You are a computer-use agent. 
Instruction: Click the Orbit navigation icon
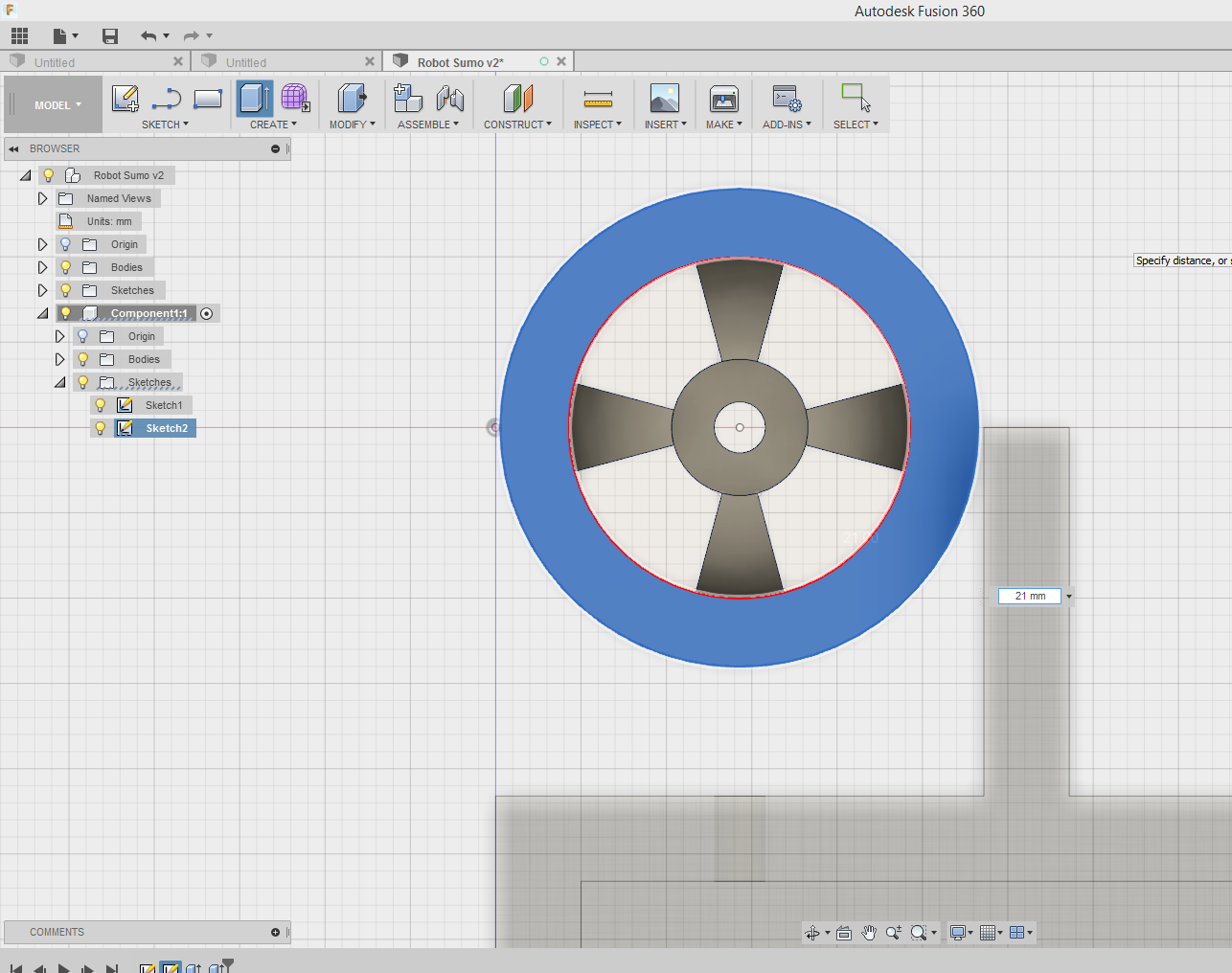click(x=812, y=933)
